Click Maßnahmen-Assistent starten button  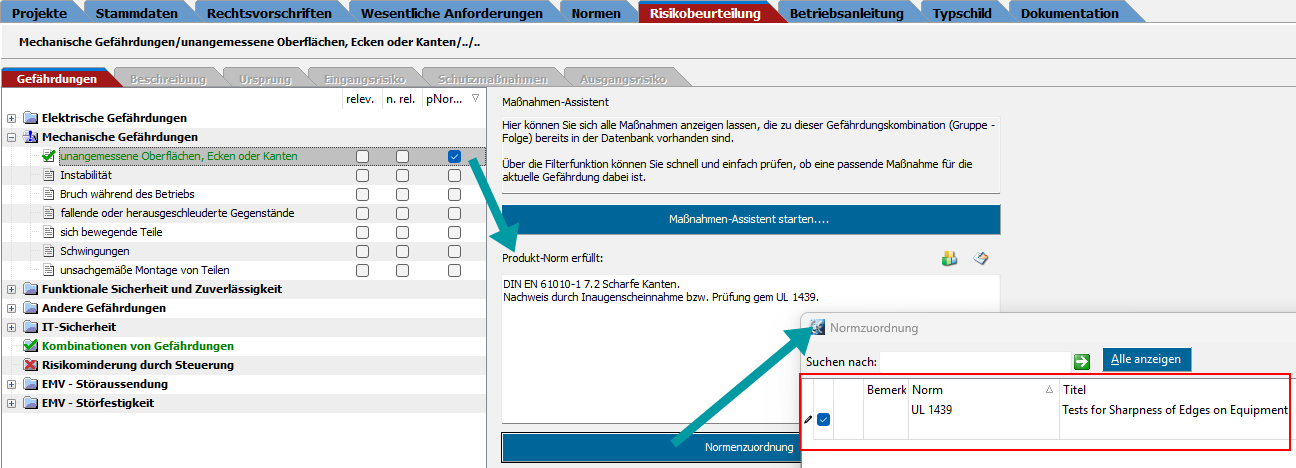pyautogui.click(x=750, y=219)
